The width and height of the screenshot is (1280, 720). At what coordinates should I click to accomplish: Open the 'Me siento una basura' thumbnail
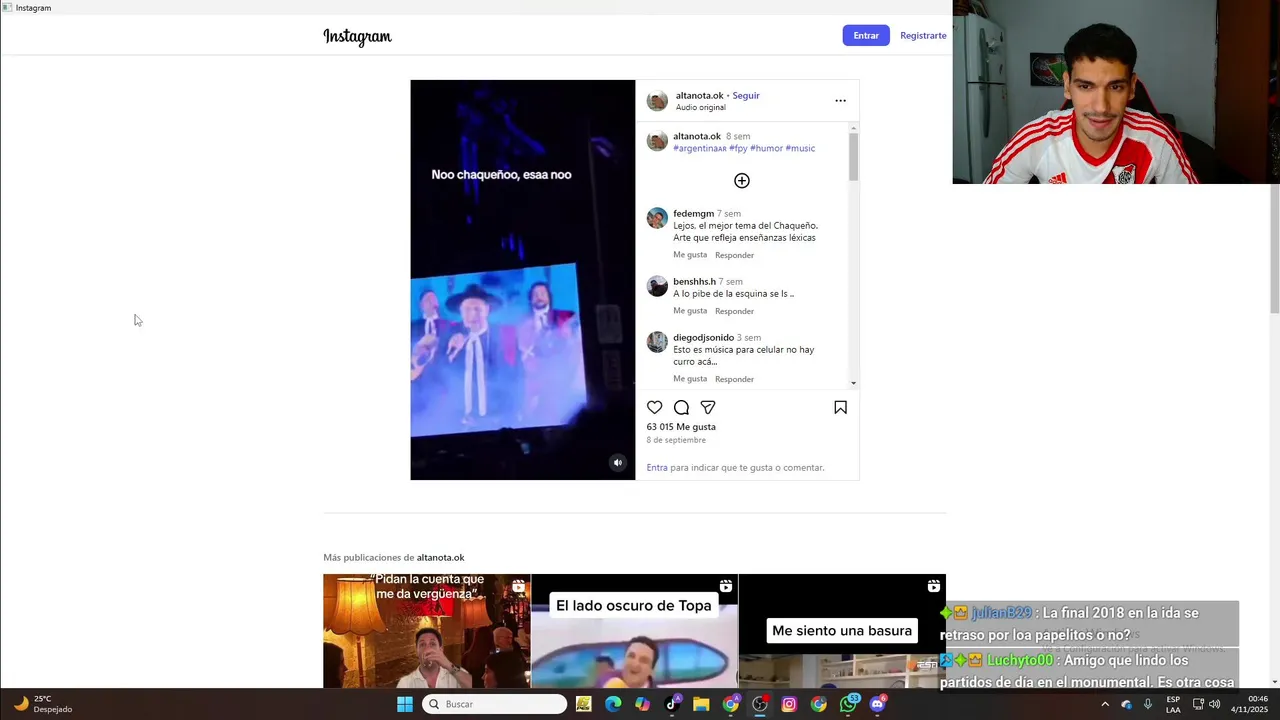pos(842,631)
